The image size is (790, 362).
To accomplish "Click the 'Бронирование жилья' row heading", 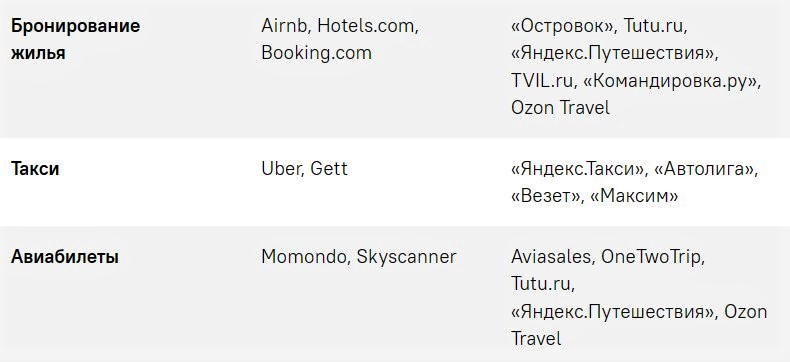I will 76,39.
